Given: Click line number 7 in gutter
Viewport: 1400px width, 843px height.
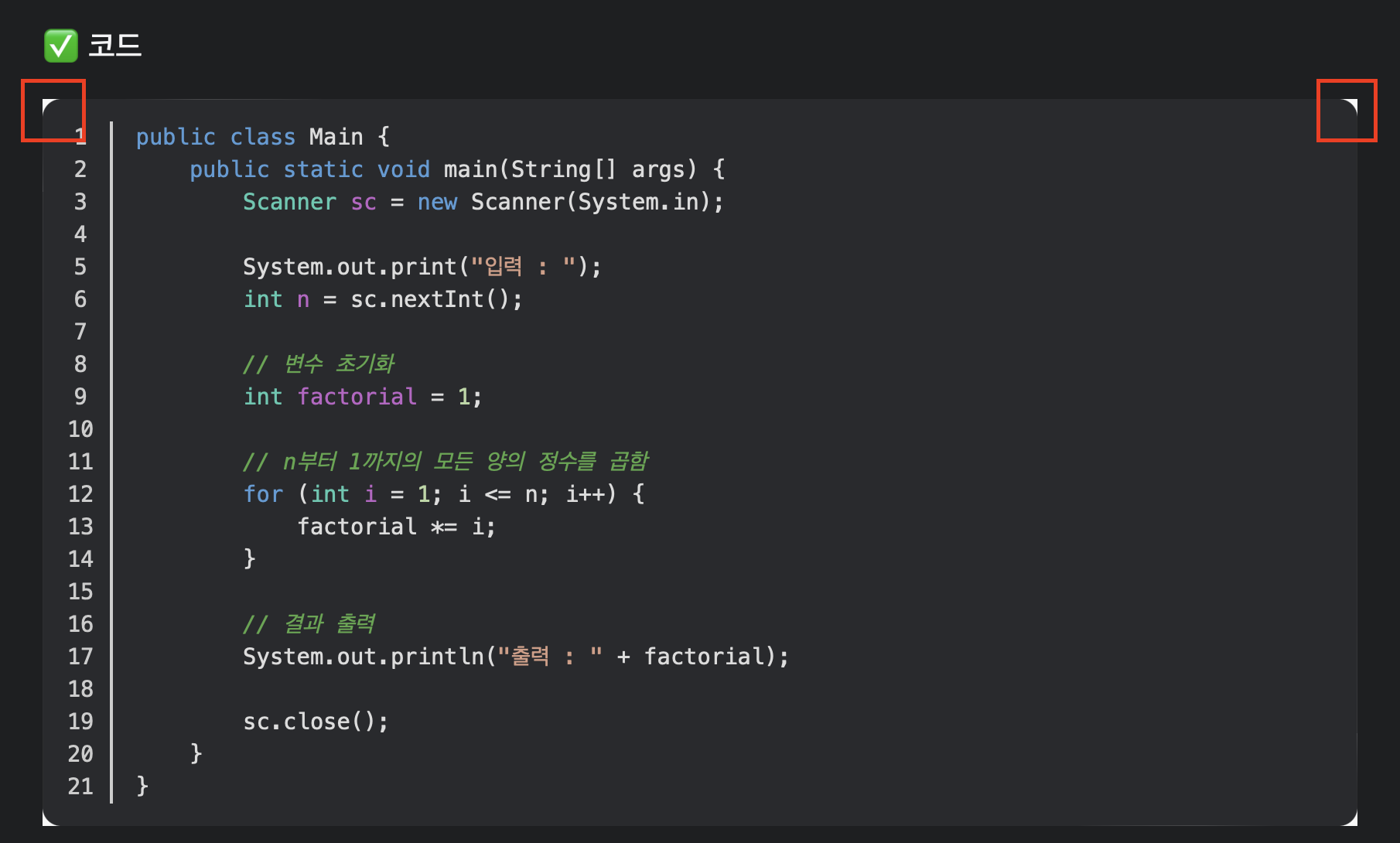Looking at the screenshot, I should click(80, 332).
